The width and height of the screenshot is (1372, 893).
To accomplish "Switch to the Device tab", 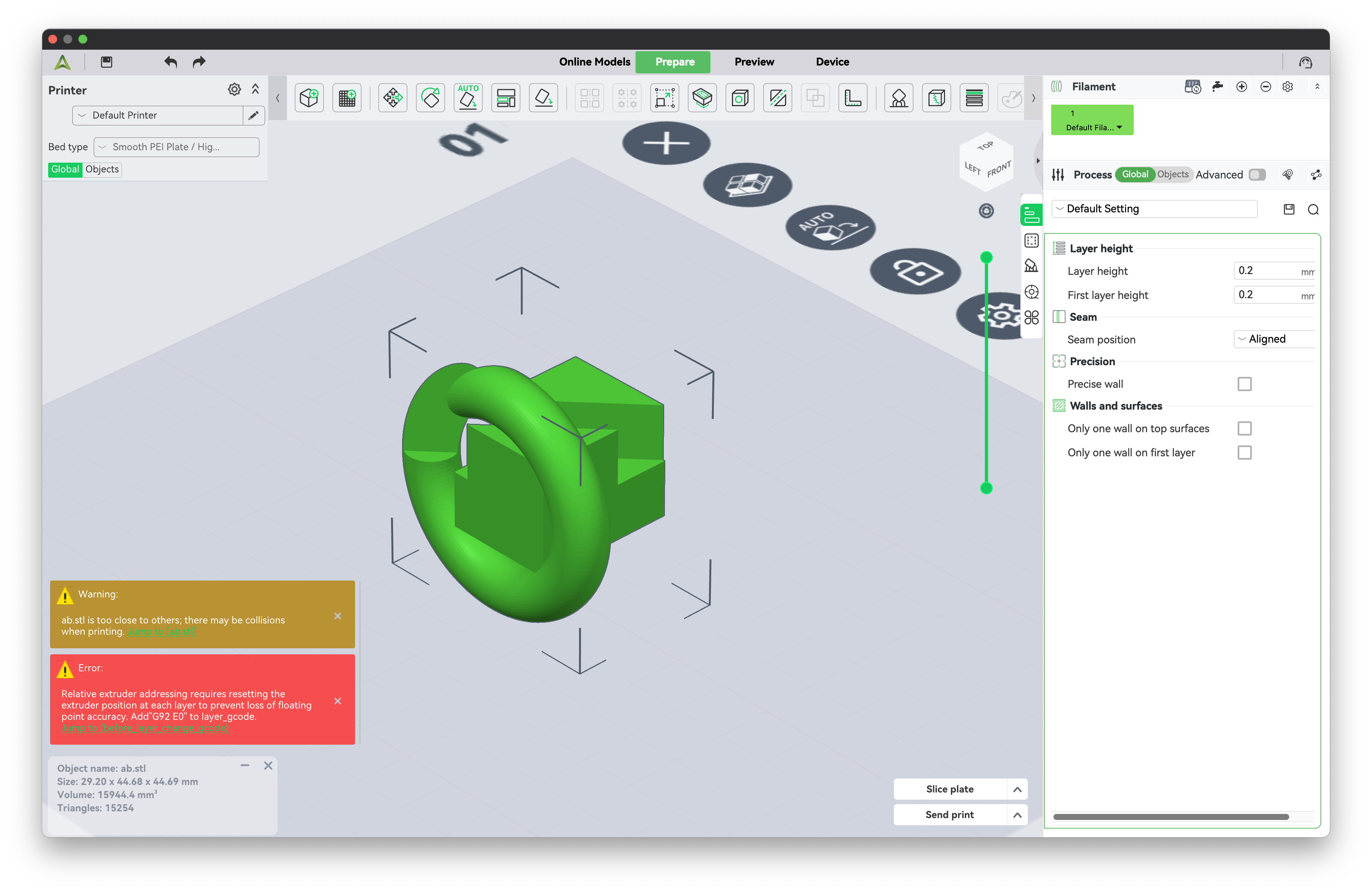I will click(832, 62).
